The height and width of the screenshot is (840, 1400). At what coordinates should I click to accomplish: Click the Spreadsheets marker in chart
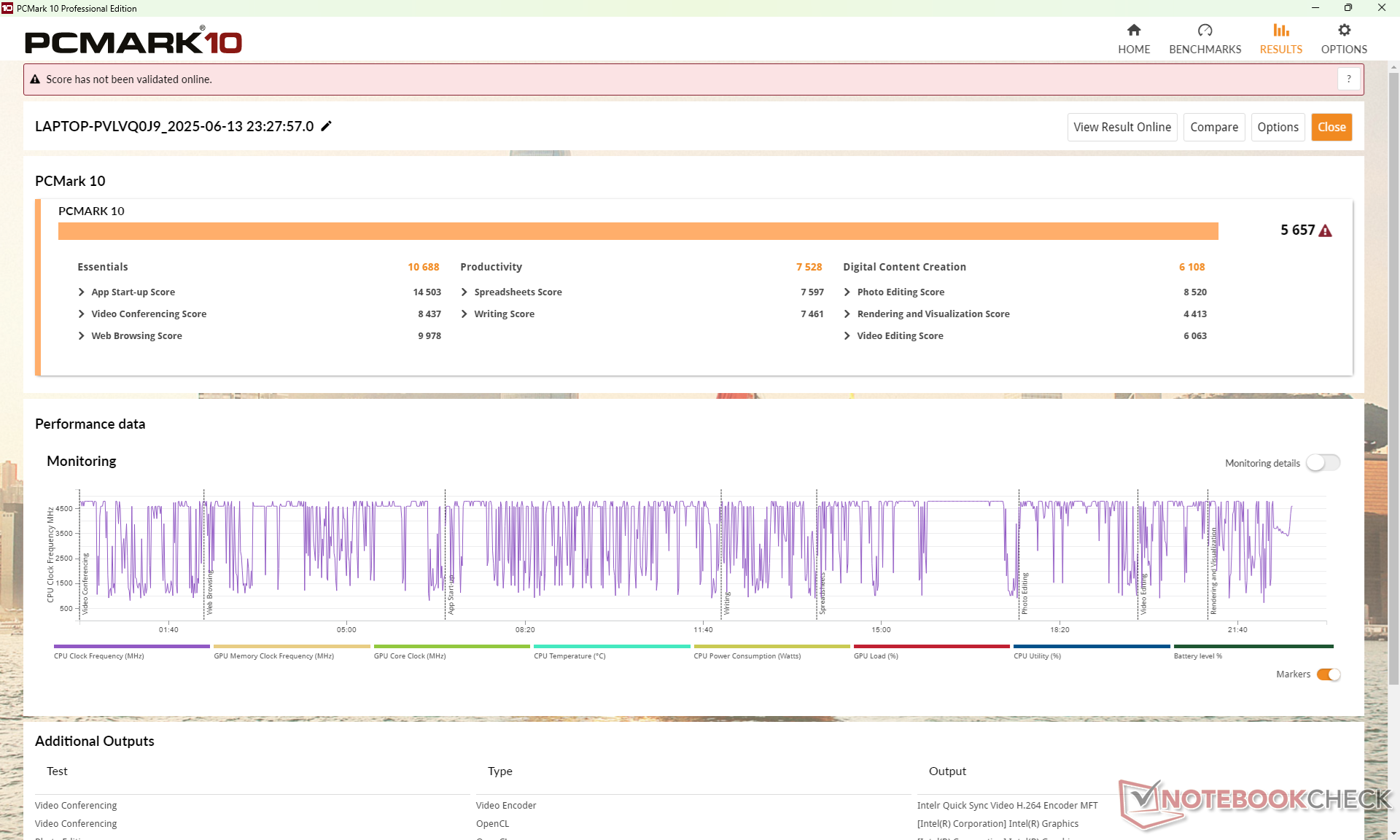(822, 593)
